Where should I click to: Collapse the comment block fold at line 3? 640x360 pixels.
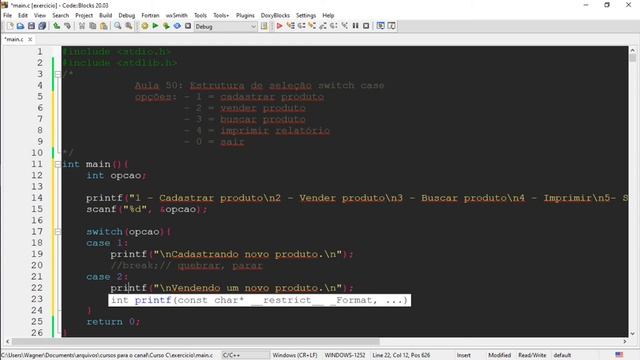coord(58,74)
